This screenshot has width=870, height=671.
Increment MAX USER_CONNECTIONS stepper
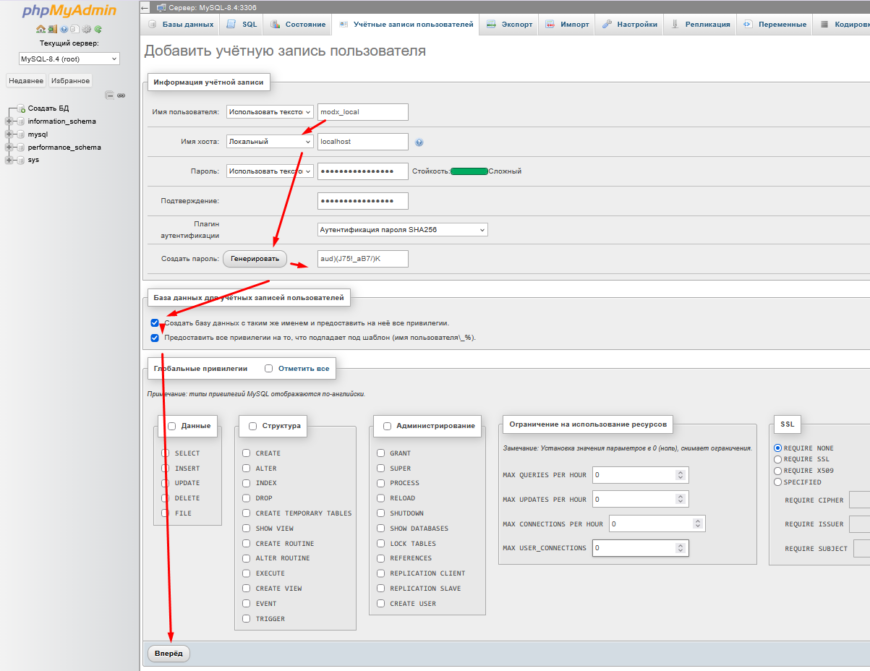click(x=680, y=546)
